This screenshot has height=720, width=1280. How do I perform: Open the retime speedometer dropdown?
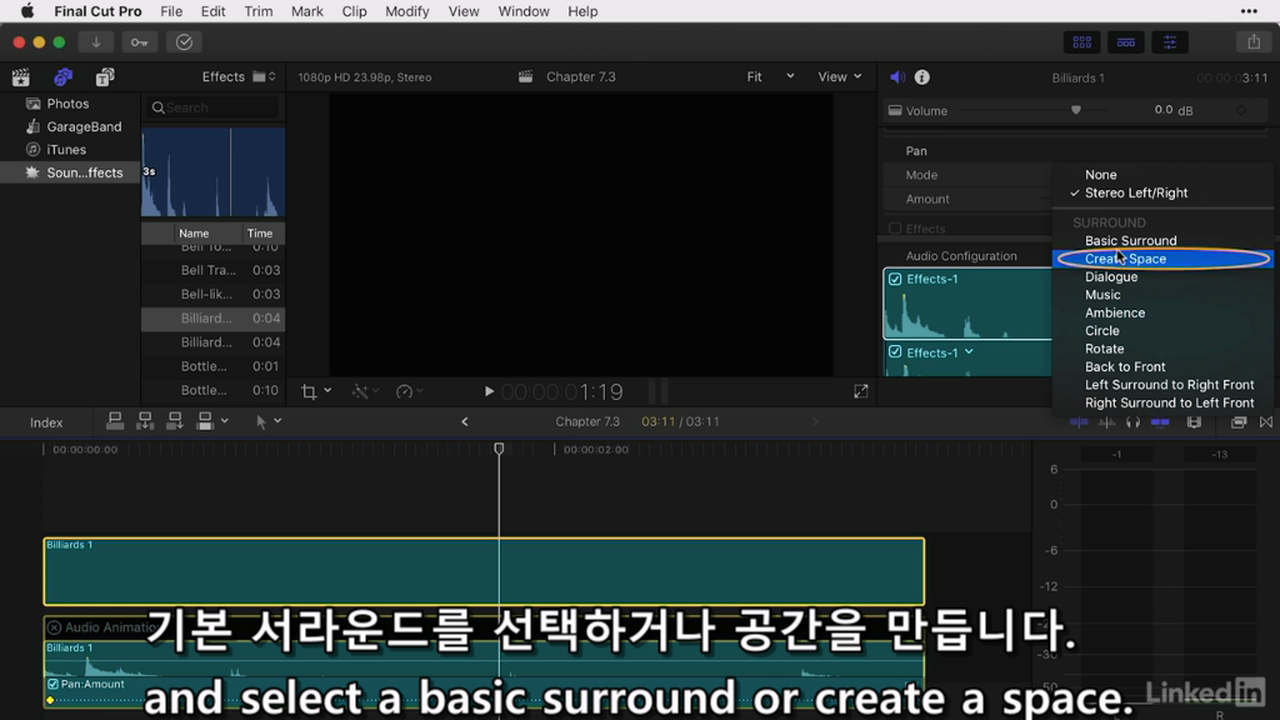click(x=410, y=391)
